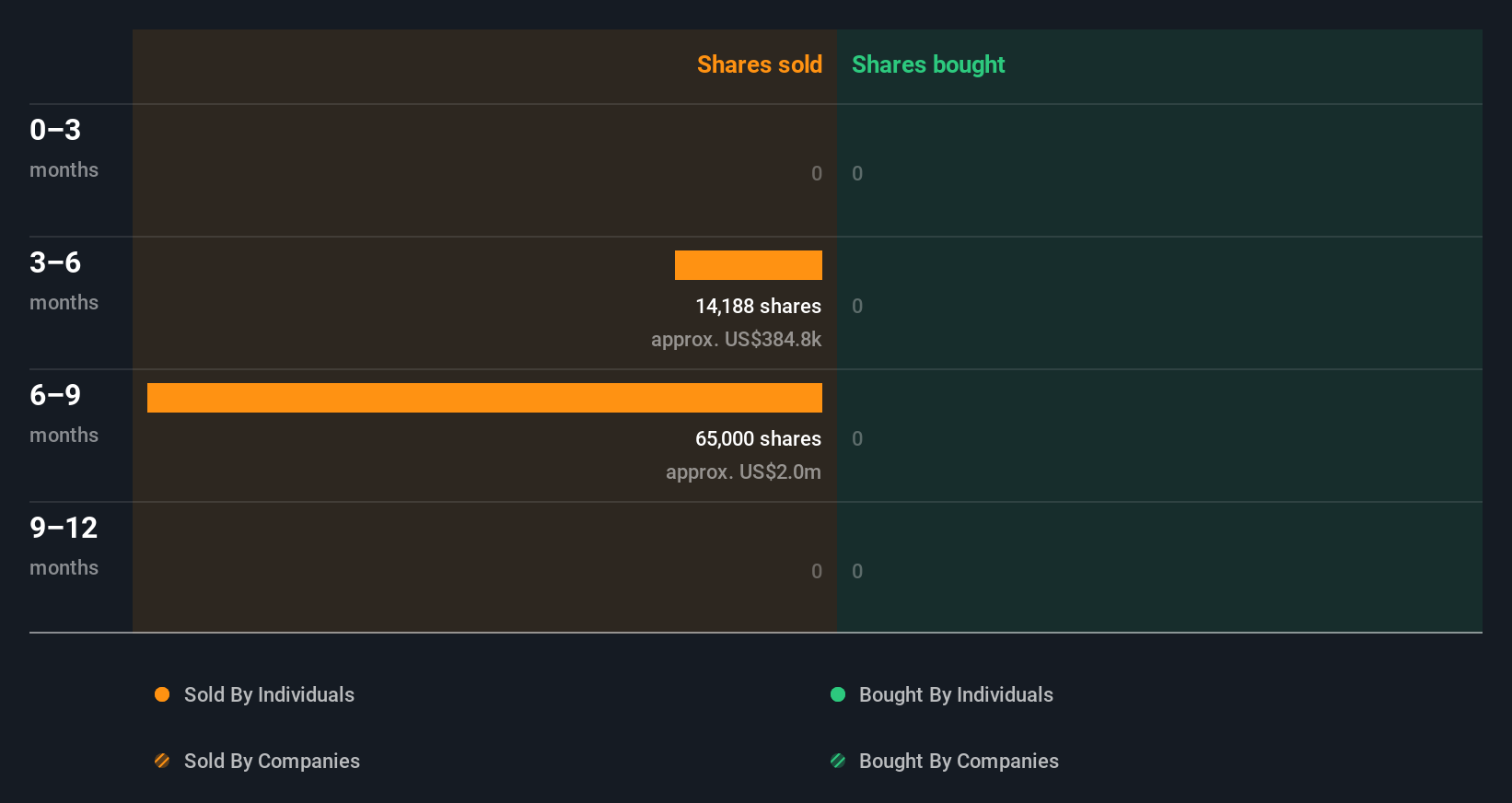Select the 0–3 months row label
This screenshot has width=1512, height=803.
click(x=64, y=147)
